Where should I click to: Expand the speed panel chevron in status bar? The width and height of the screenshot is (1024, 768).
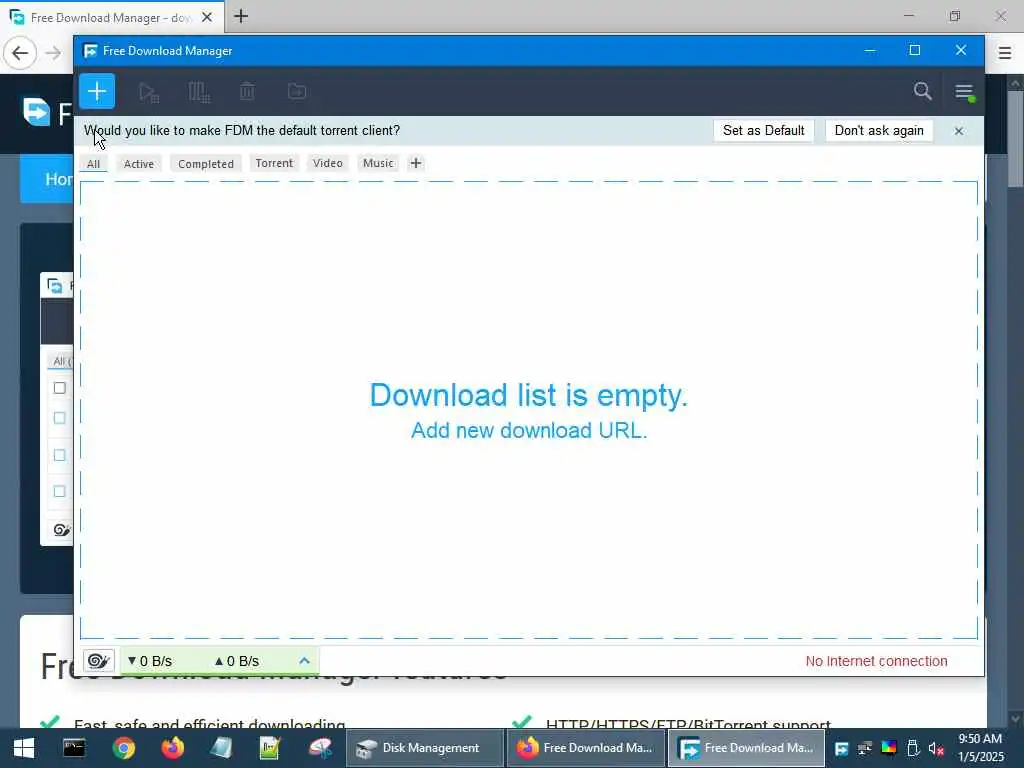(x=304, y=661)
